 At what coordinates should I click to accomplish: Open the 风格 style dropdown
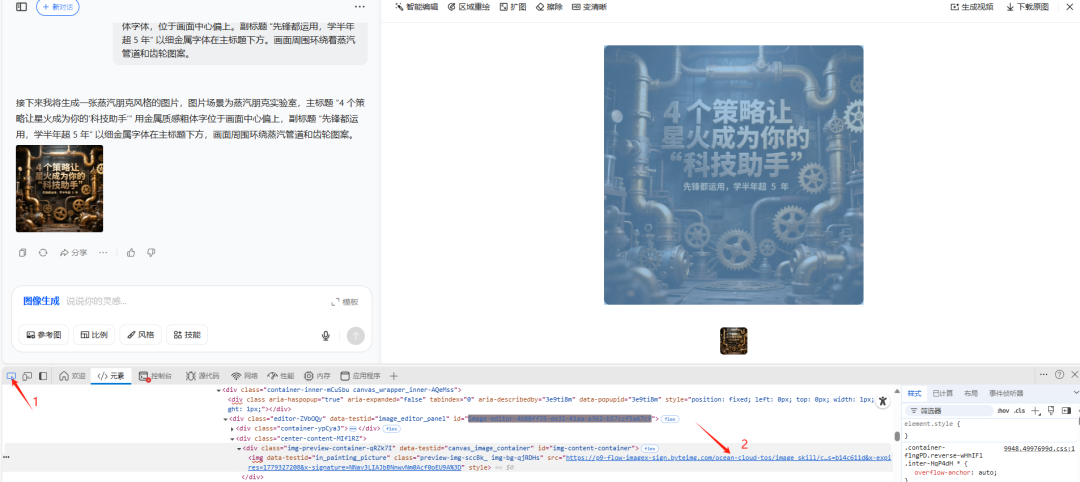pyautogui.click(x=141, y=335)
